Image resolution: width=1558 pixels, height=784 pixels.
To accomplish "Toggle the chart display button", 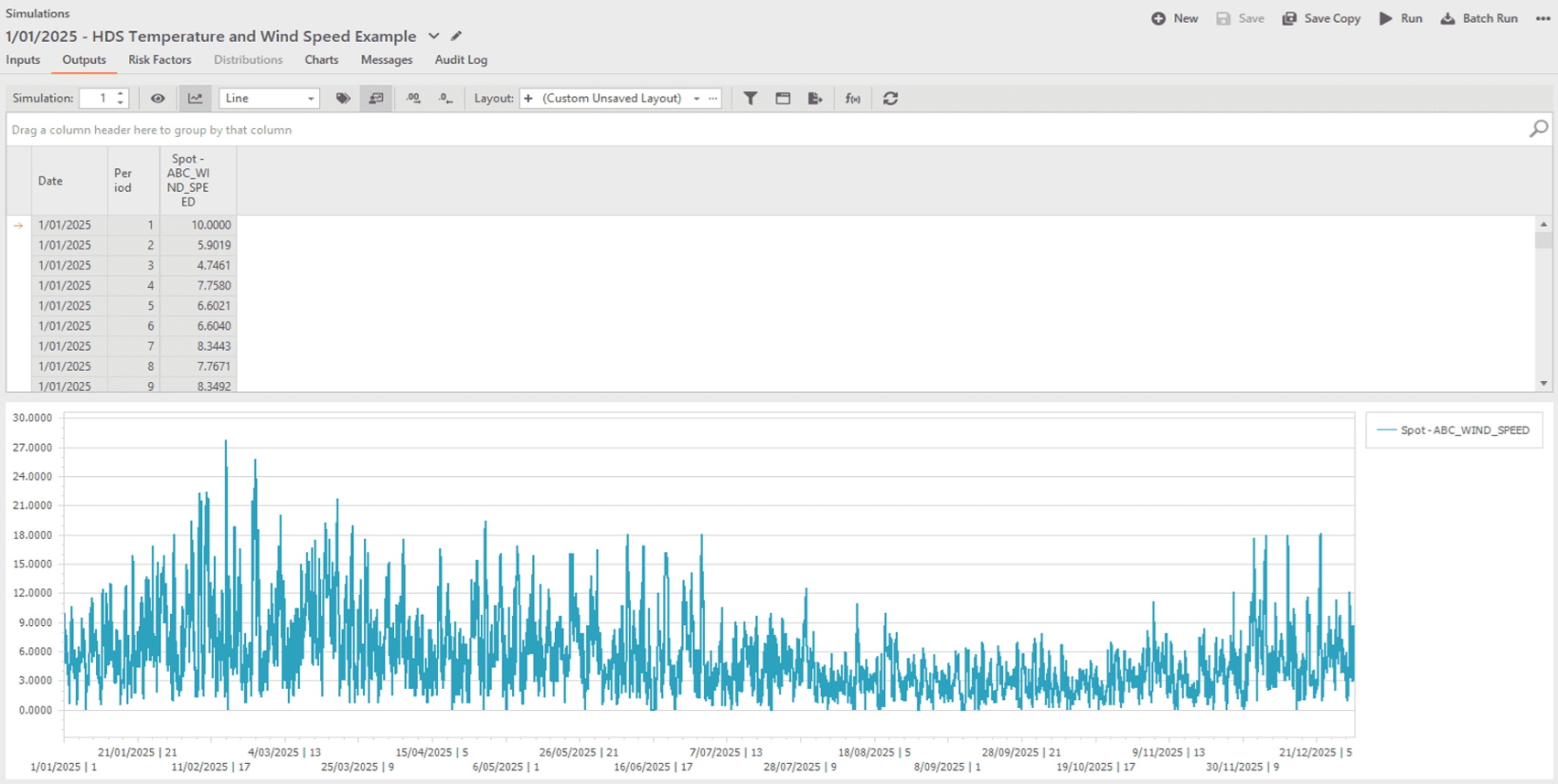I will click(x=195, y=99).
